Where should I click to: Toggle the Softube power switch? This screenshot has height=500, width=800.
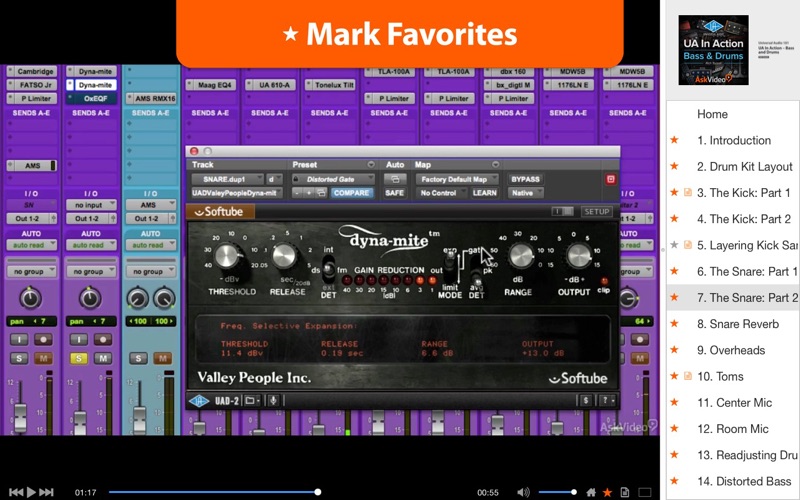tap(563, 211)
